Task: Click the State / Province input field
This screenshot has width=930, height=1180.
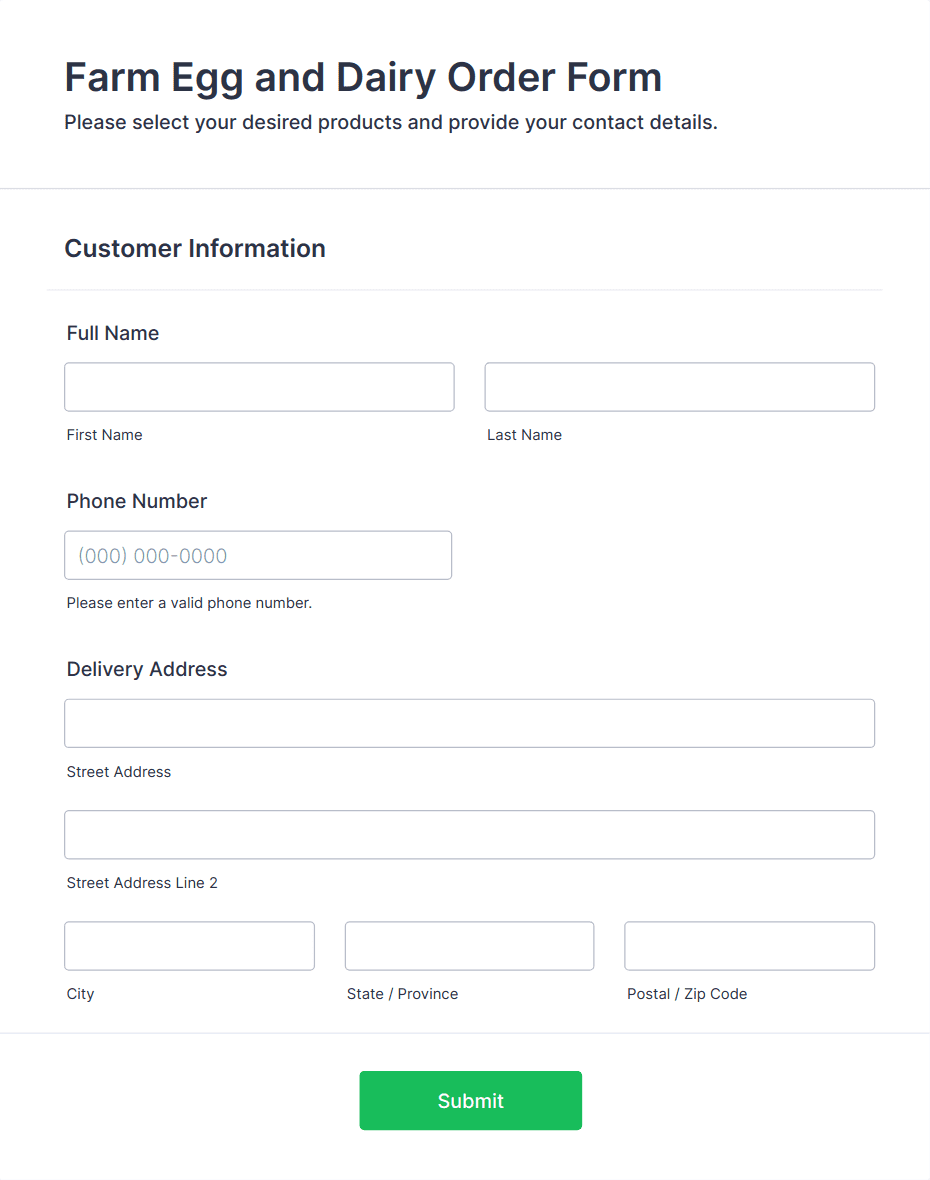Action: (469, 946)
